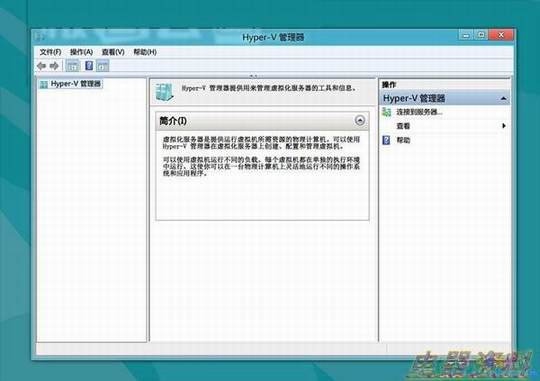Open the 帮助(H) menu
The width and height of the screenshot is (540, 381).
pos(145,52)
